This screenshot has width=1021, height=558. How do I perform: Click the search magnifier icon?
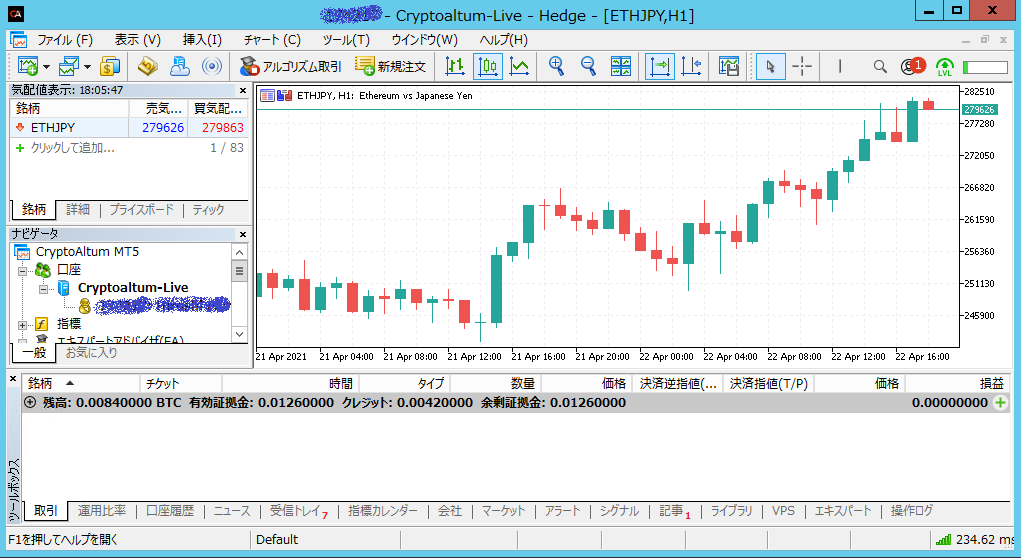[x=880, y=66]
